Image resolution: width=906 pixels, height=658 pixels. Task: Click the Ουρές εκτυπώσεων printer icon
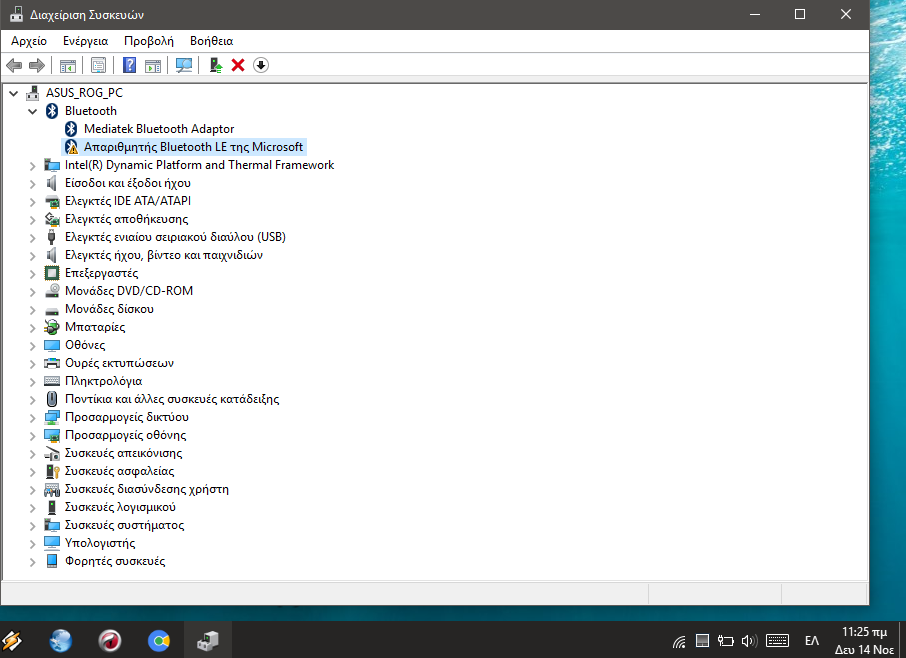tap(52, 363)
